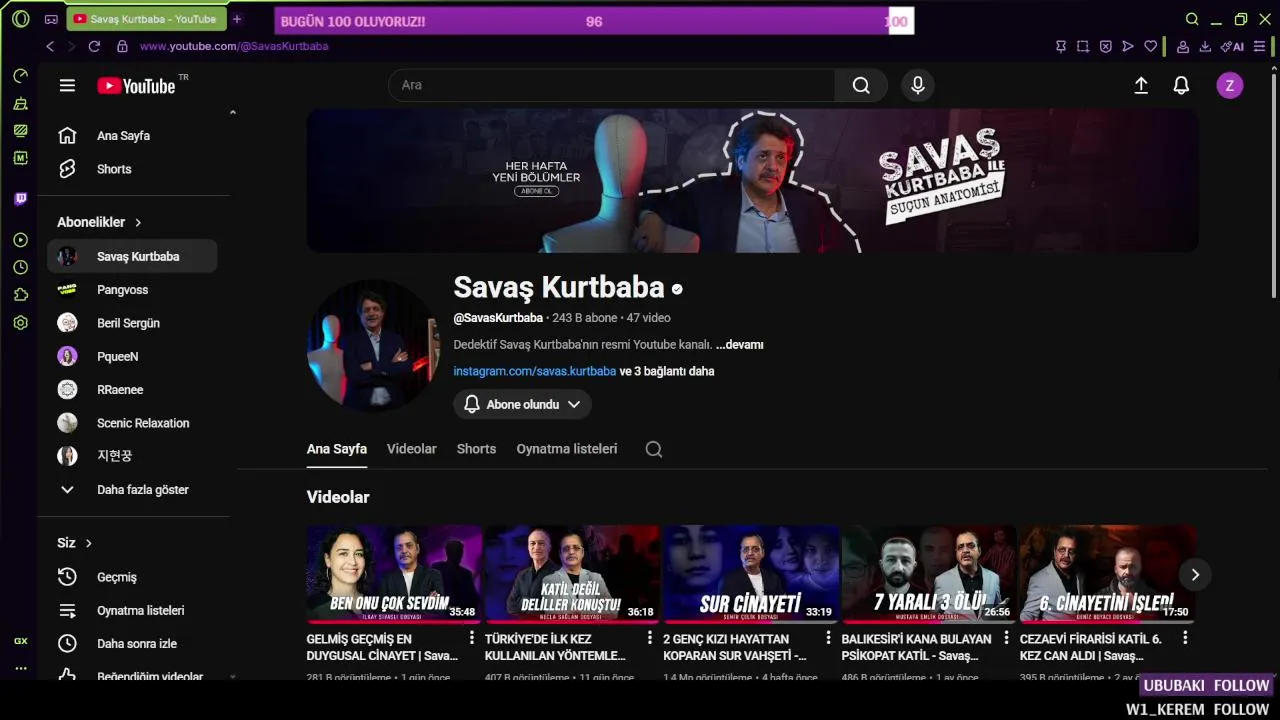
Task: Play SUR CİNAYETİ video thumbnail
Action: (751, 574)
